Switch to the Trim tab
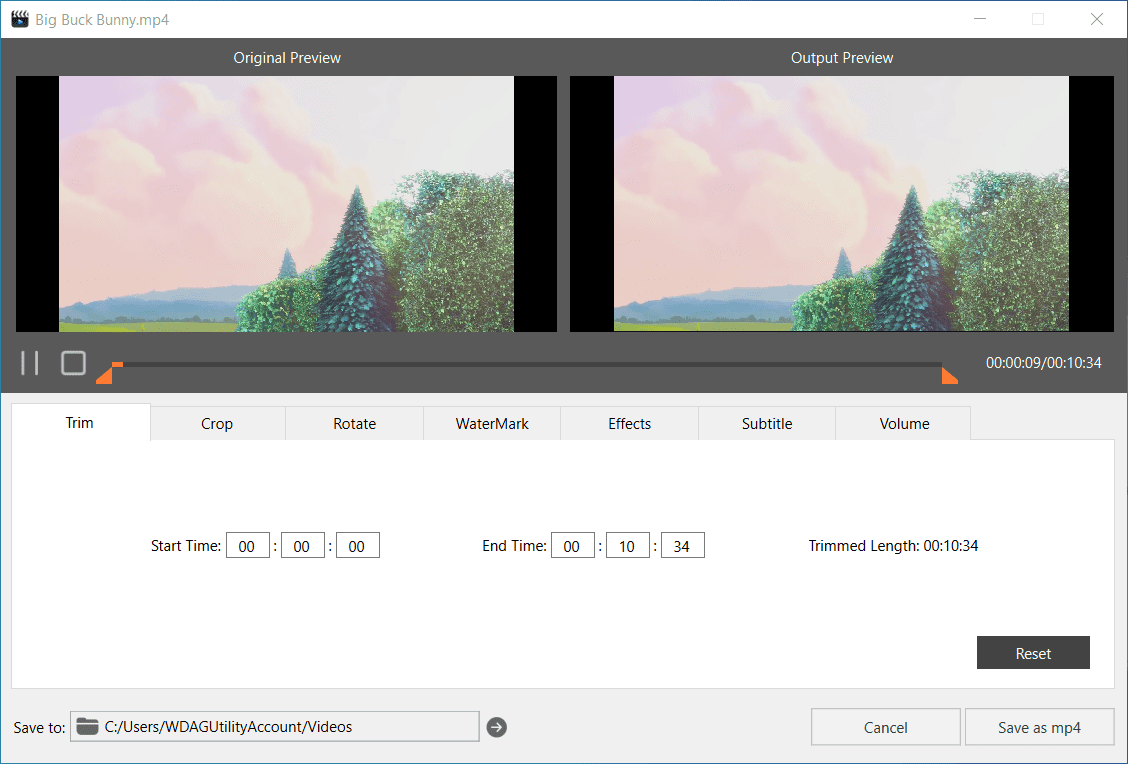 (x=81, y=422)
